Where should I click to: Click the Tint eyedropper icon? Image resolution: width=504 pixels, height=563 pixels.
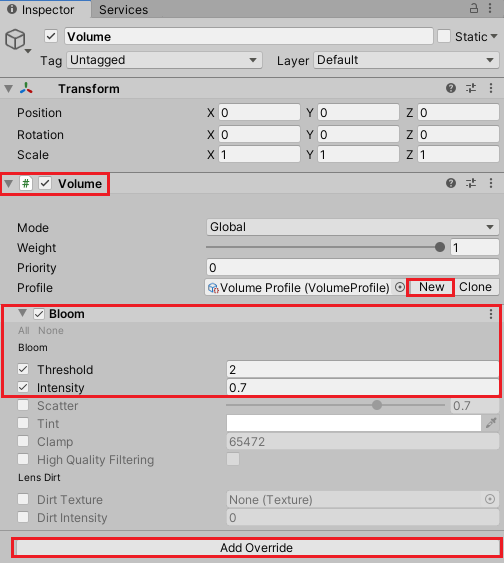[x=491, y=423]
